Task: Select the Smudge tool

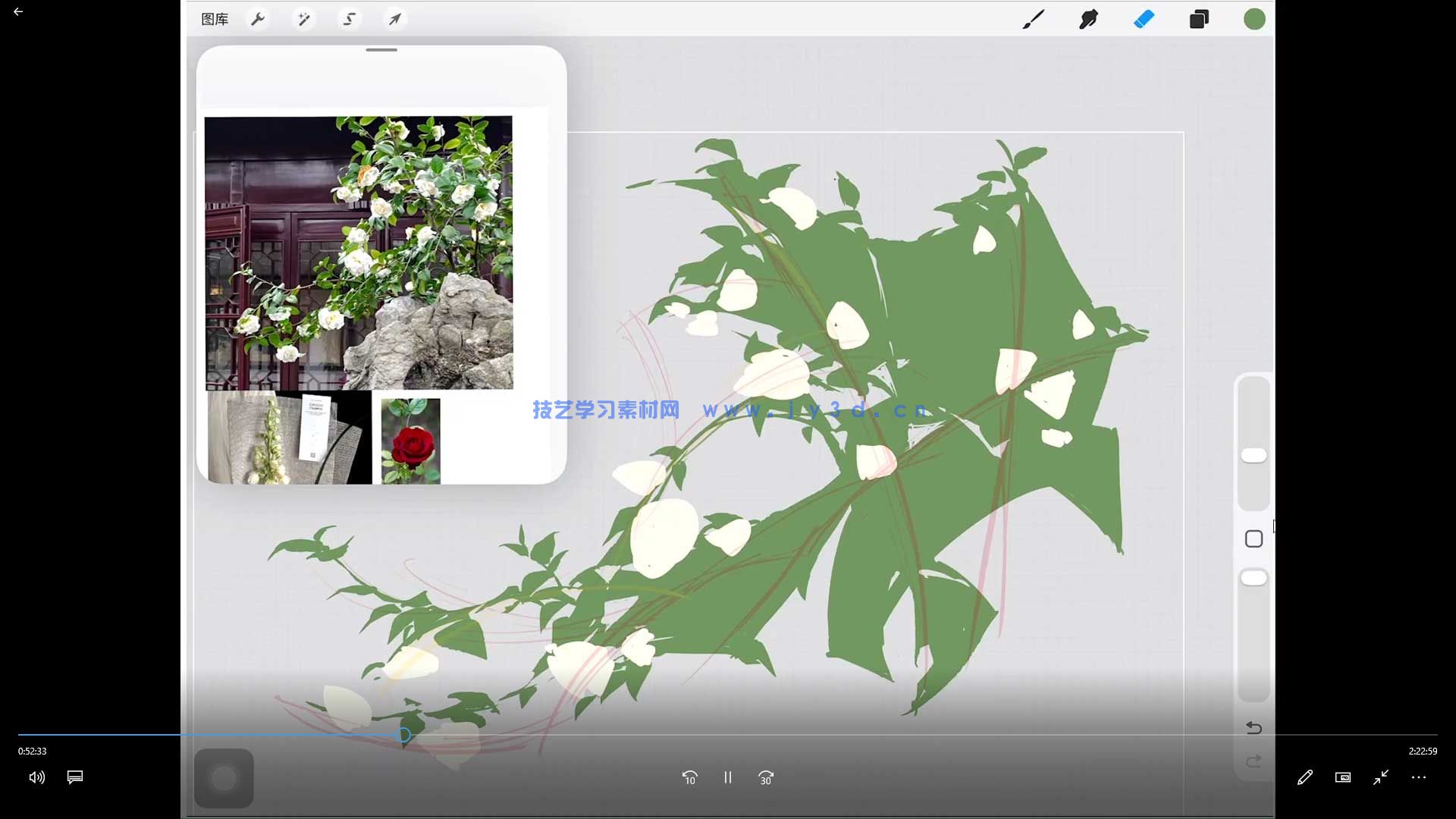Action: (x=1088, y=19)
